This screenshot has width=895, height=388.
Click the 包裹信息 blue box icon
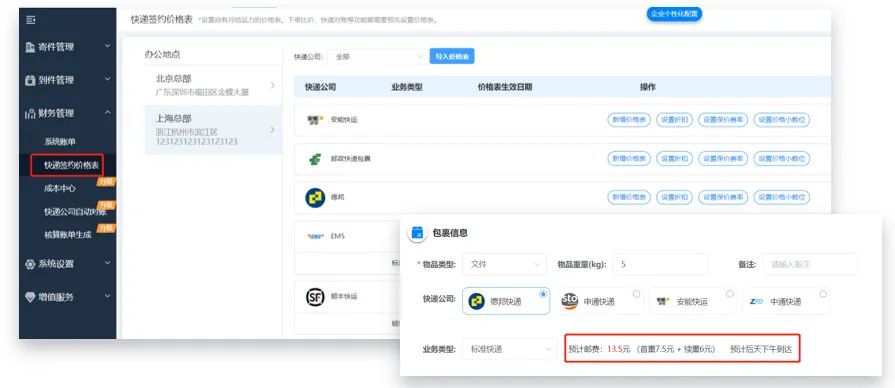pyautogui.click(x=418, y=232)
